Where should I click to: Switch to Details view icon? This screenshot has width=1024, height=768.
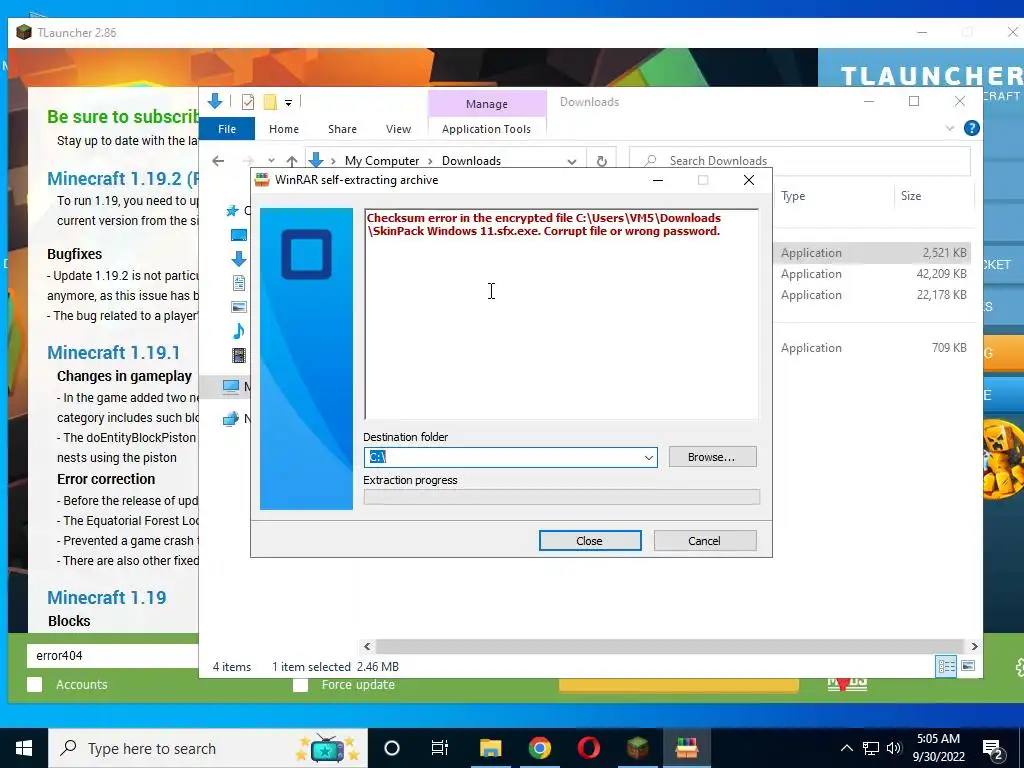(946, 666)
